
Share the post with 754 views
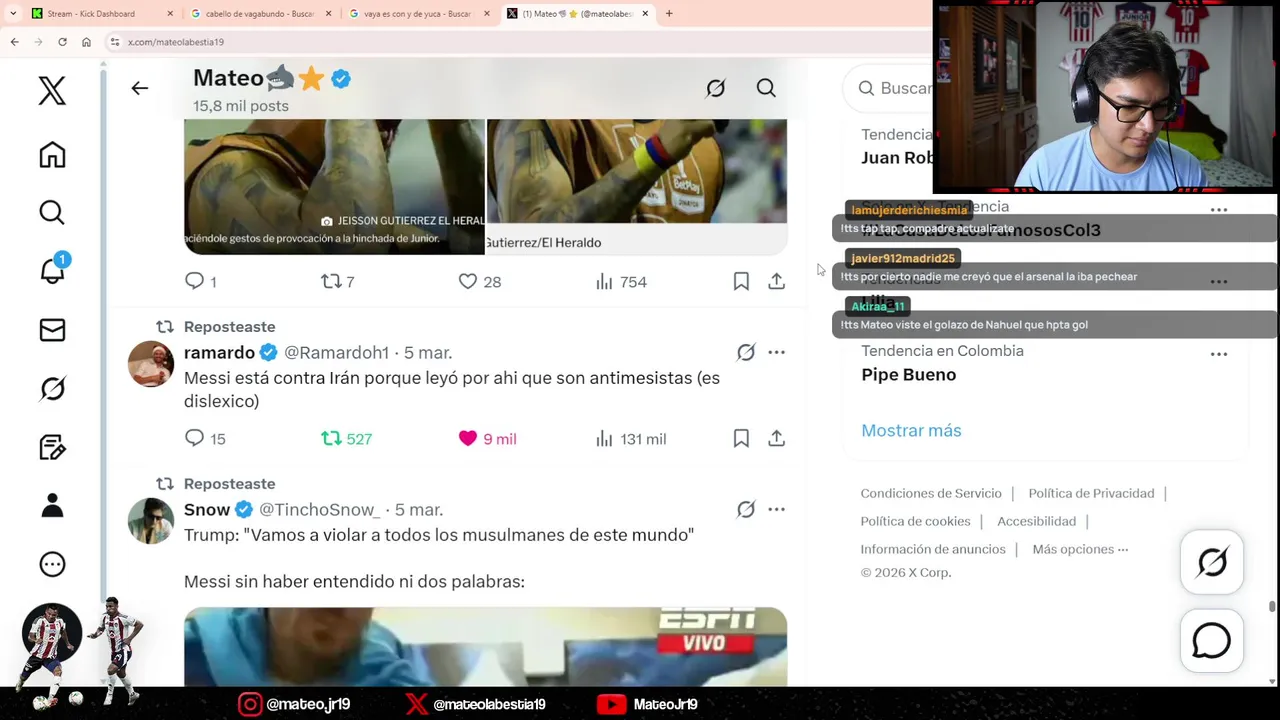[776, 282]
